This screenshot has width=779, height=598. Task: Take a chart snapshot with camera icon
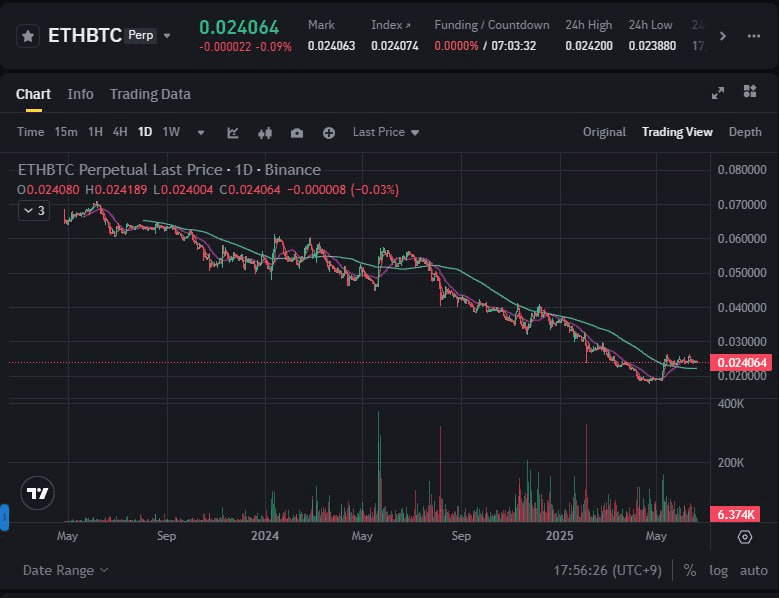pyautogui.click(x=297, y=133)
